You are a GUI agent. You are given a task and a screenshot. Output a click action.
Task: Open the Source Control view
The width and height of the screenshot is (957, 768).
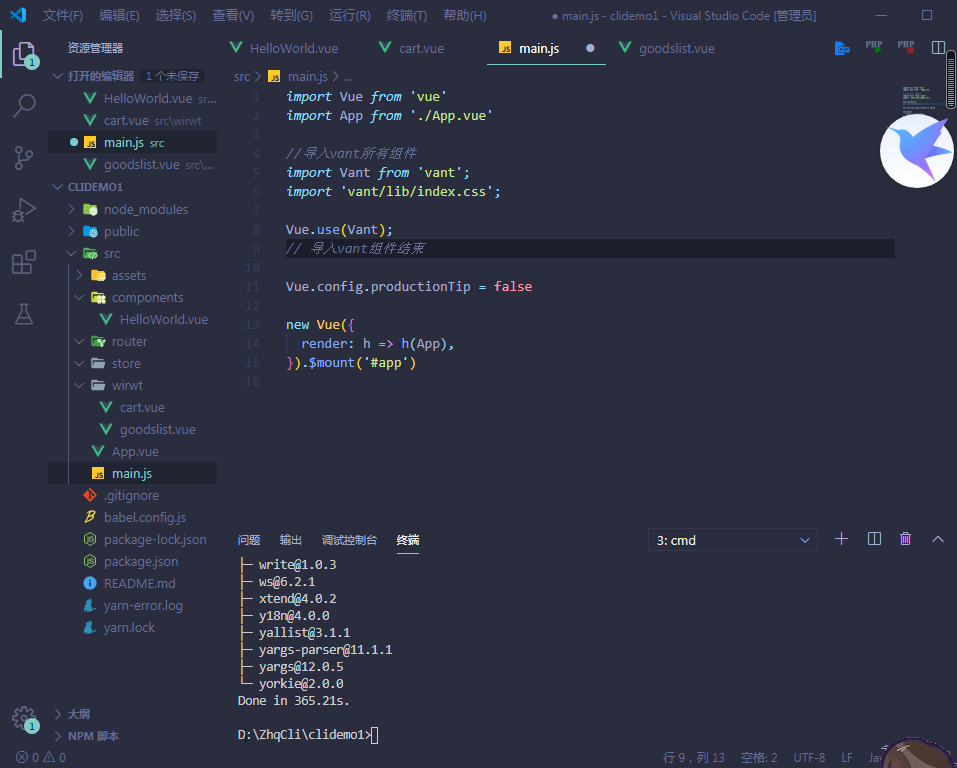click(23, 158)
